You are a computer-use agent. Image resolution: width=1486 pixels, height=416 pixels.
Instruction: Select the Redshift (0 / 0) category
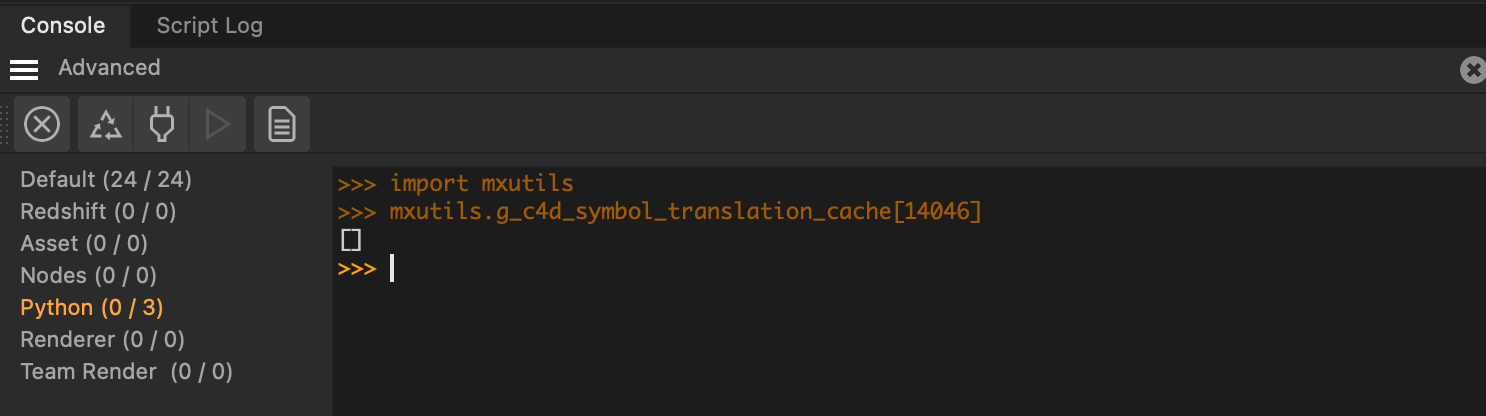pyautogui.click(x=98, y=212)
